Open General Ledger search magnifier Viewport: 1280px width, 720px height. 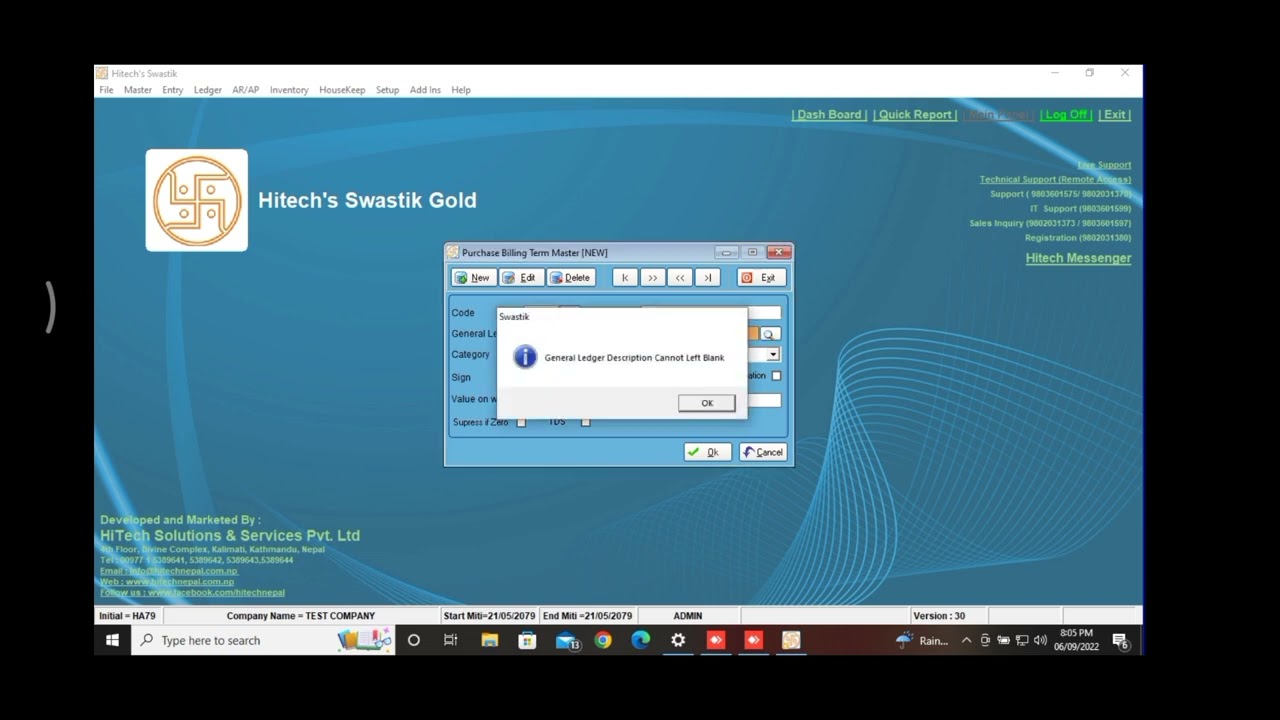pos(769,334)
